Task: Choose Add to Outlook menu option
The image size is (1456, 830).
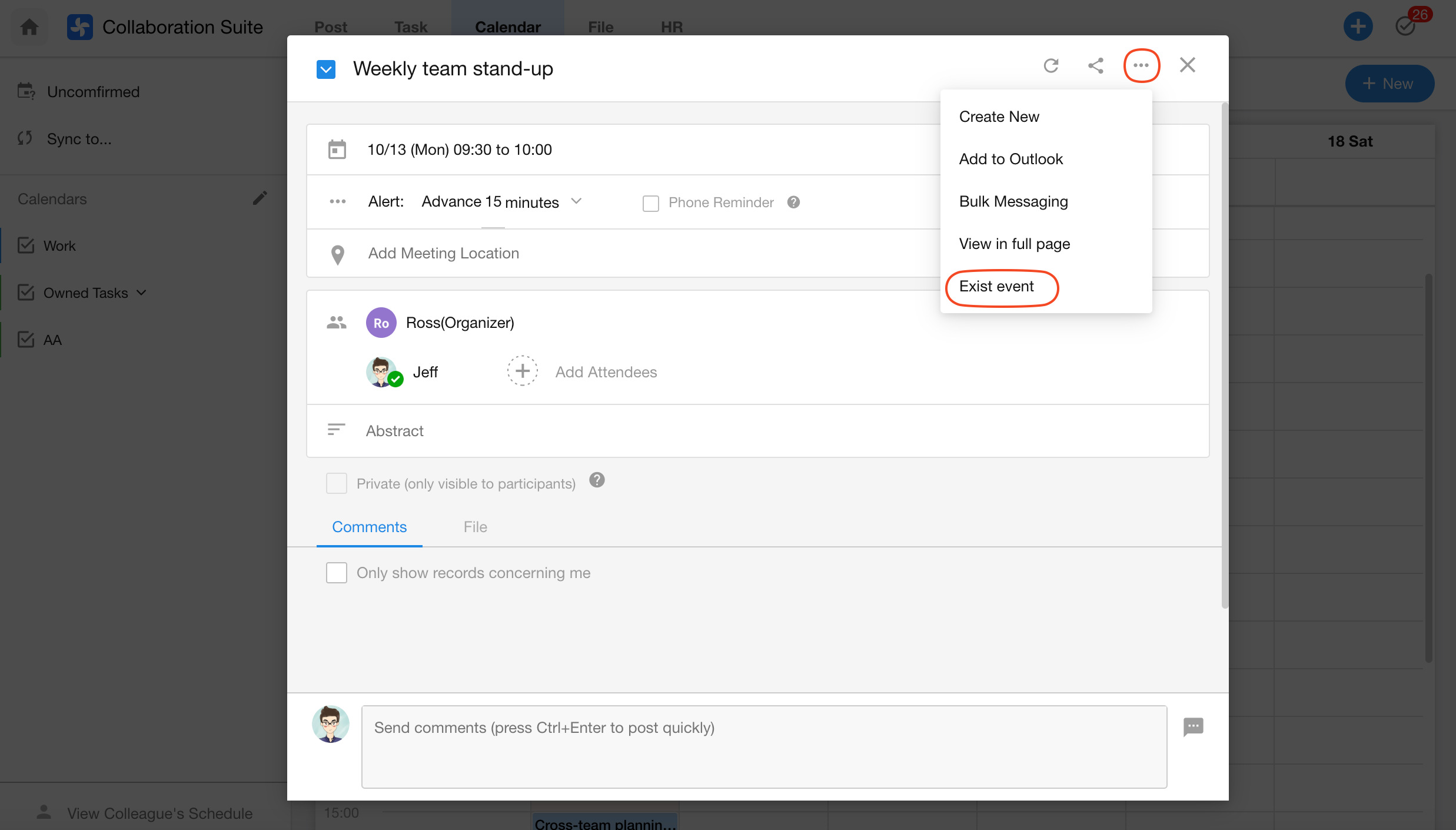Action: [x=1011, y=159]
